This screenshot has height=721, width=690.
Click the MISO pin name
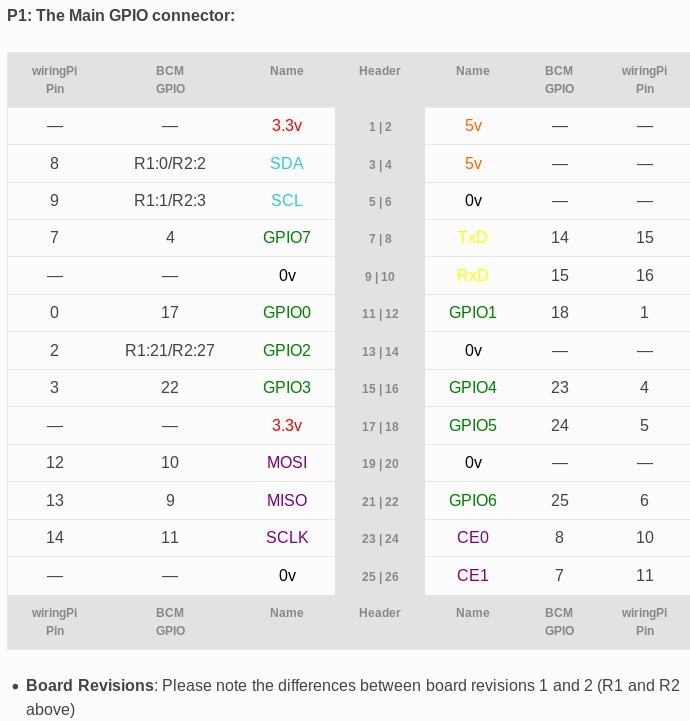pyautogui.click(x=287, y=500)
